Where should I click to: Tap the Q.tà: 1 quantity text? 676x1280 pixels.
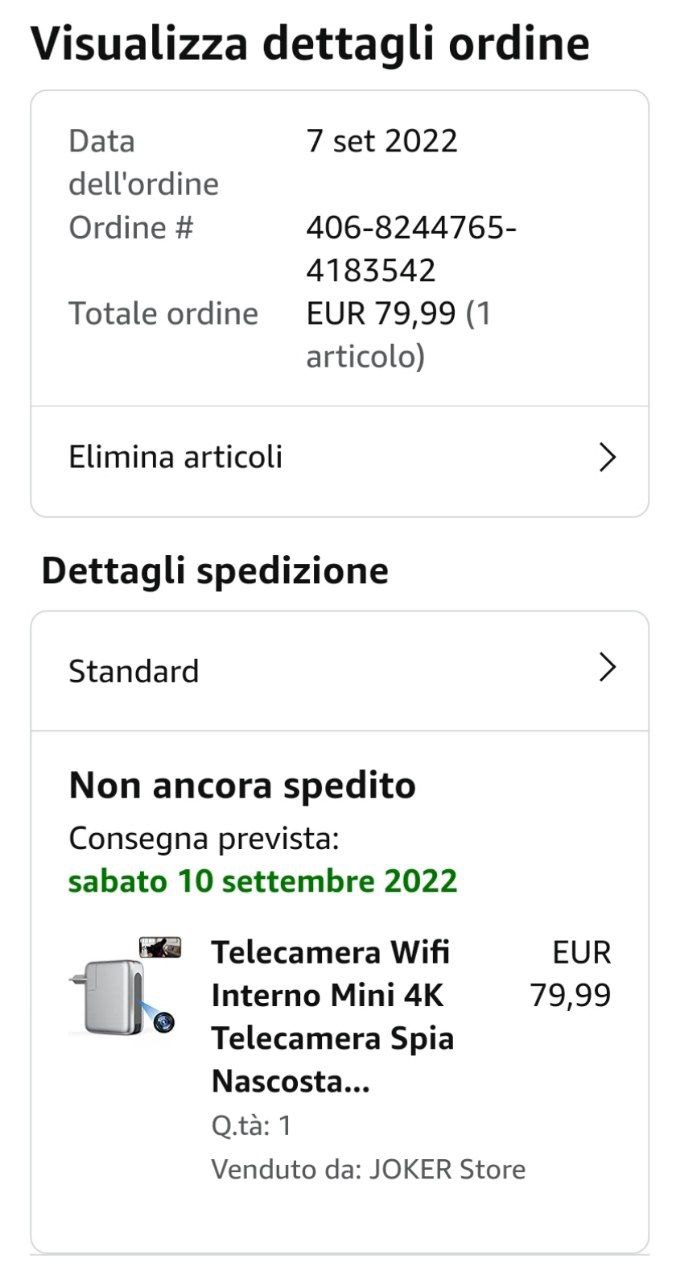click(x=251, y=1126)
